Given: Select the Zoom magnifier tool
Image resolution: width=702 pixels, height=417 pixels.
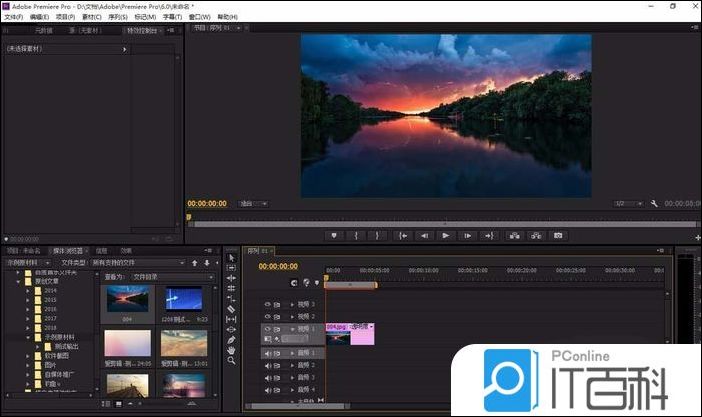Looking at the screenshot, I should (x=231, y=361).
